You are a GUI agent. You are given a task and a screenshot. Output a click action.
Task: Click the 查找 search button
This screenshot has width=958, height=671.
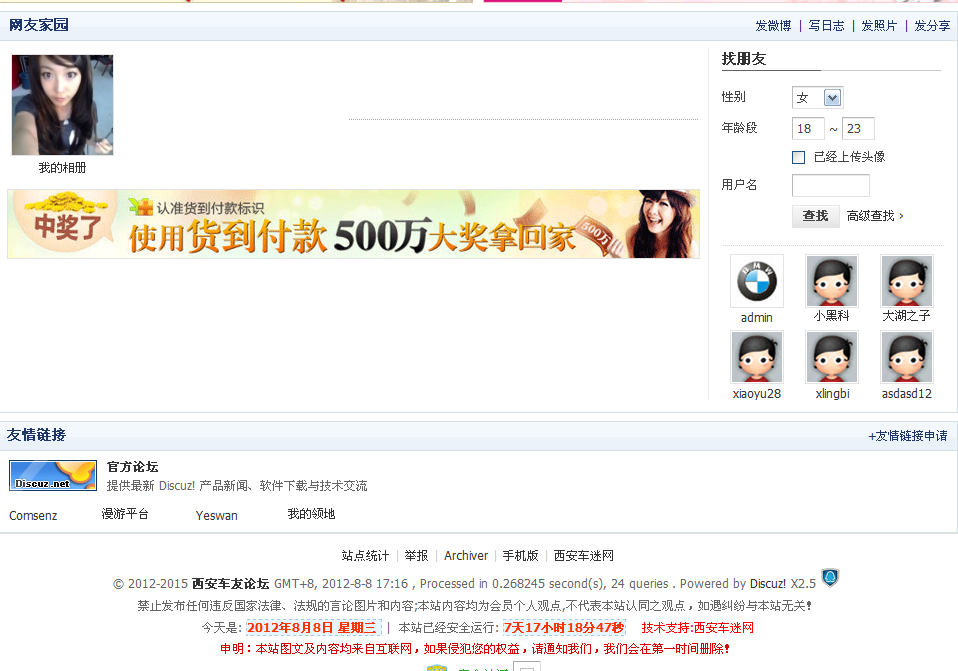tap(815, 216)
